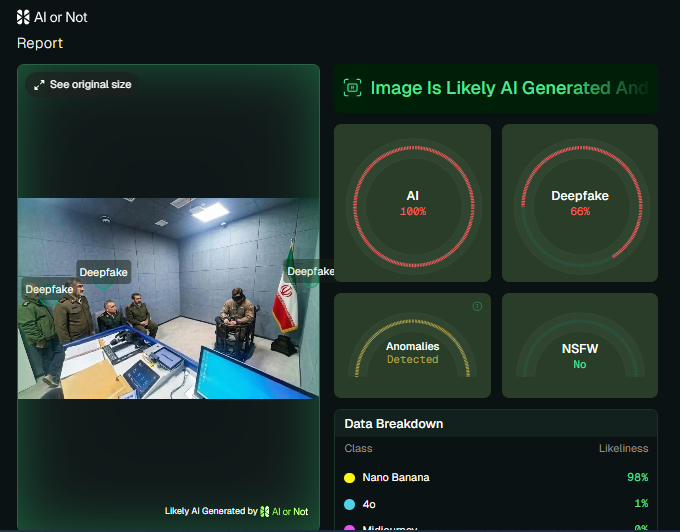680x532 pixels.
Task: Click the Report heading
Action: 40,43
